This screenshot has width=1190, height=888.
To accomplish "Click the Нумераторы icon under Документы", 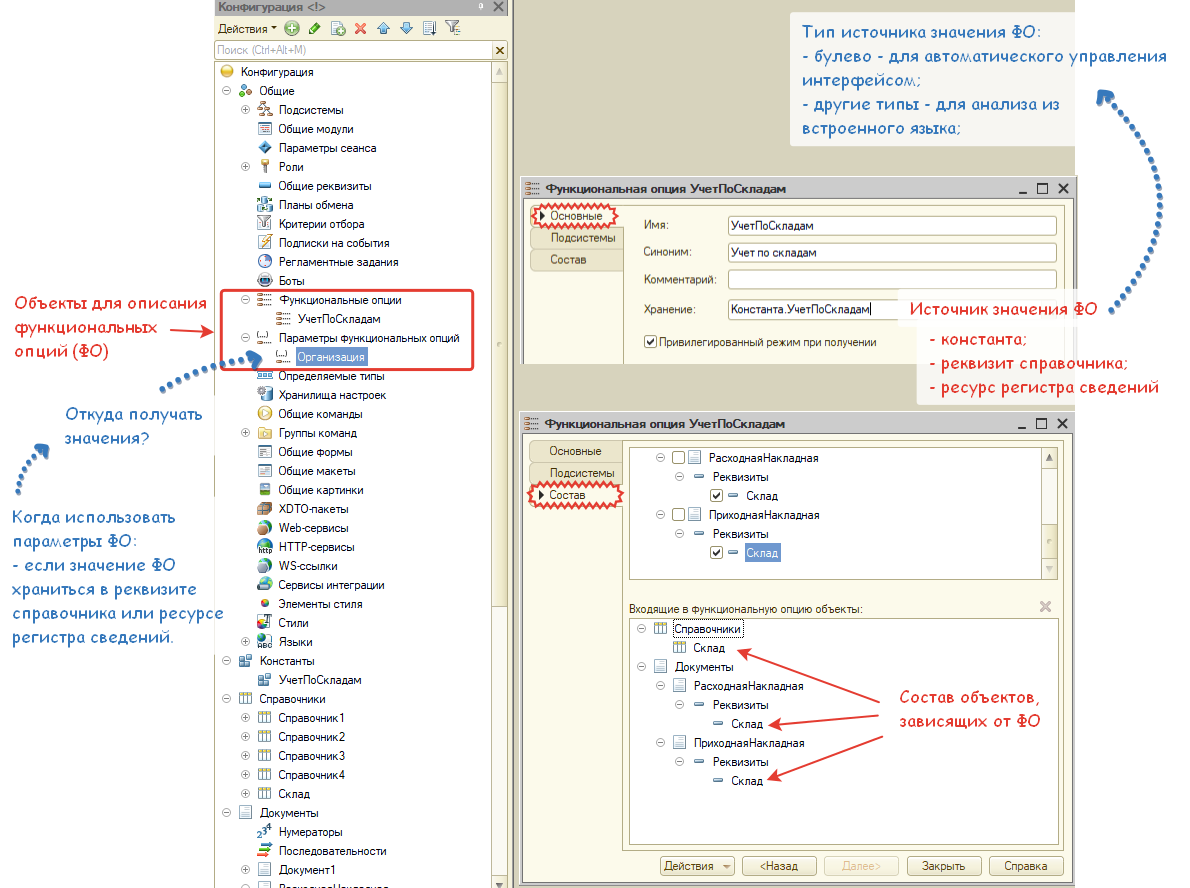I will pyautogui.click(x=264, y=831).
